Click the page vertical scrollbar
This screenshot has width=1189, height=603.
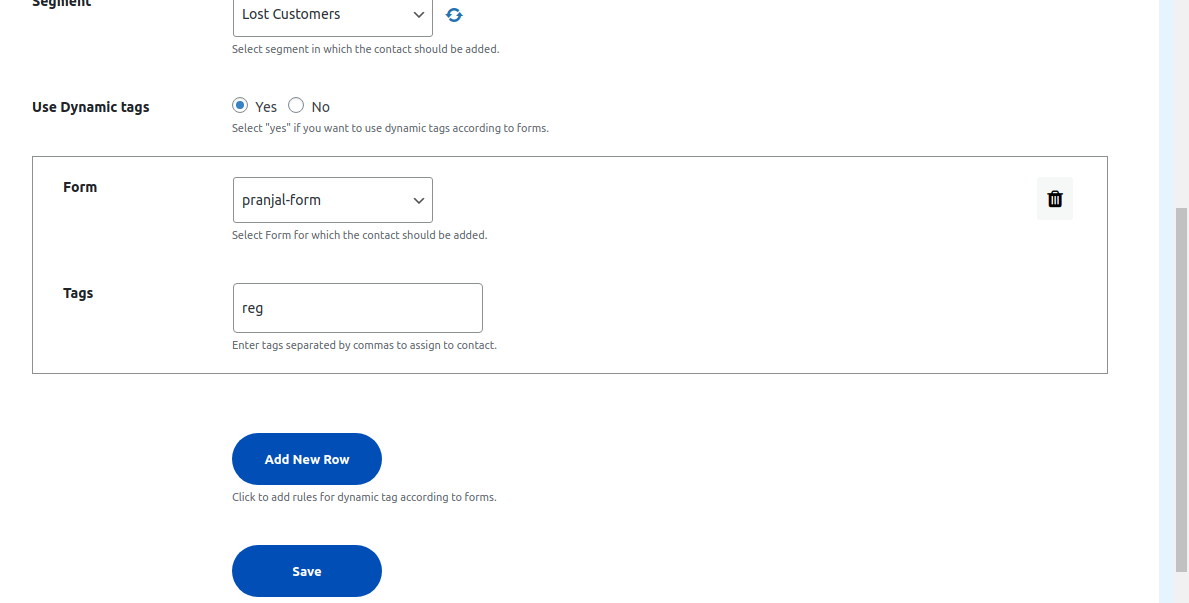1181,389
